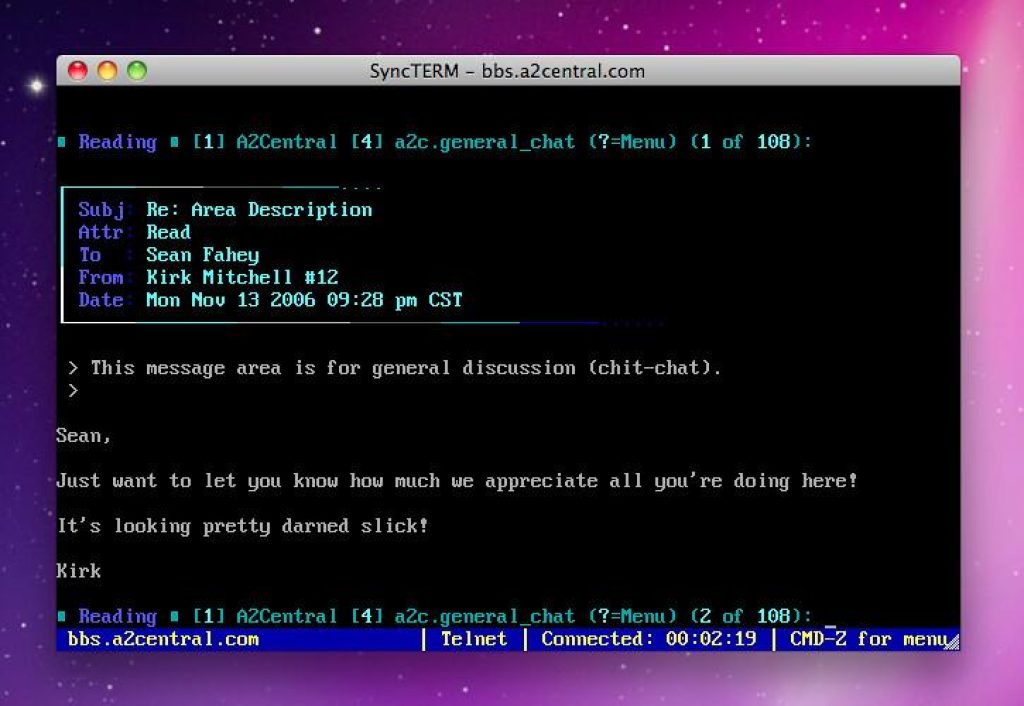
Task: Click the Telnet indicator in the status bar
Action: (473, 639)
